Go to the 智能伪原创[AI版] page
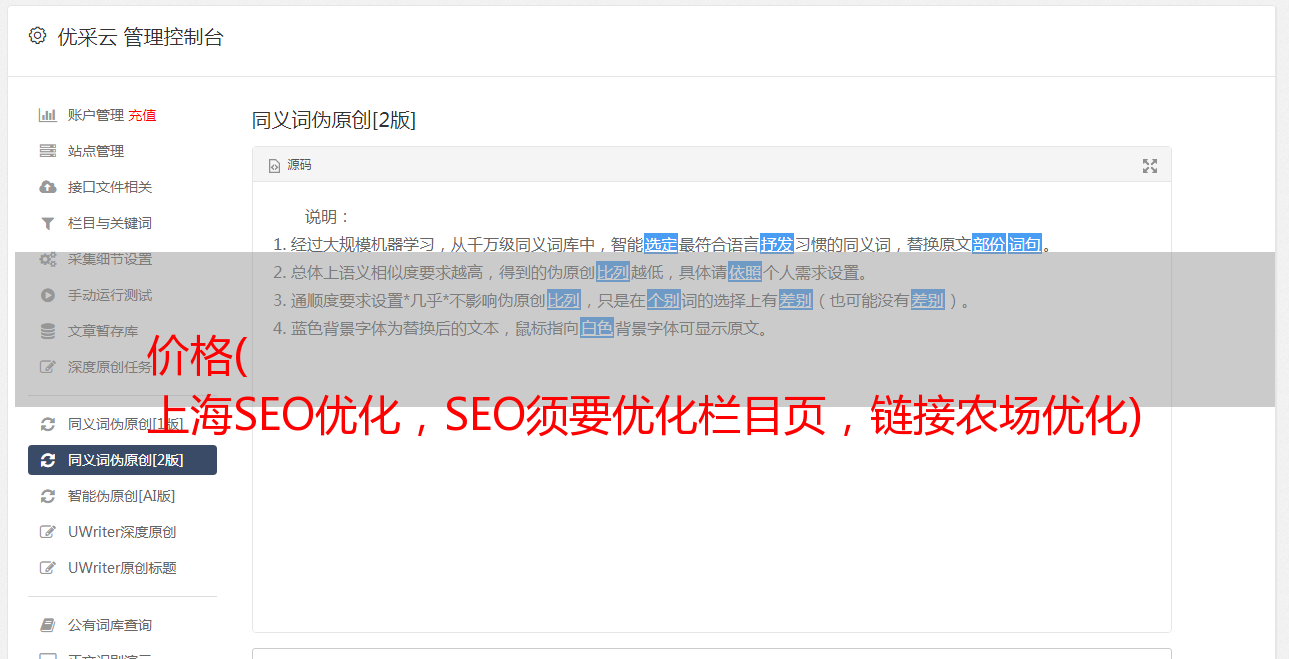Screen dimensions: 1289x659 tap(121, 496)
